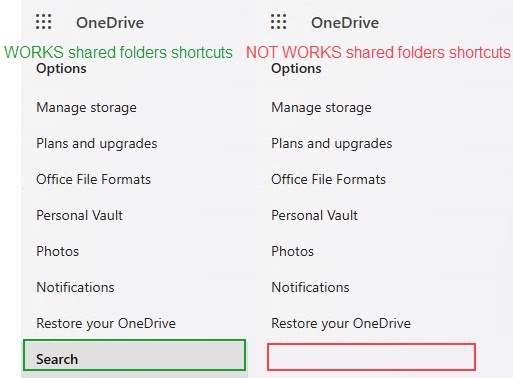
Task: Open Manage storage in right panel
Action: (x=321, y=108)
